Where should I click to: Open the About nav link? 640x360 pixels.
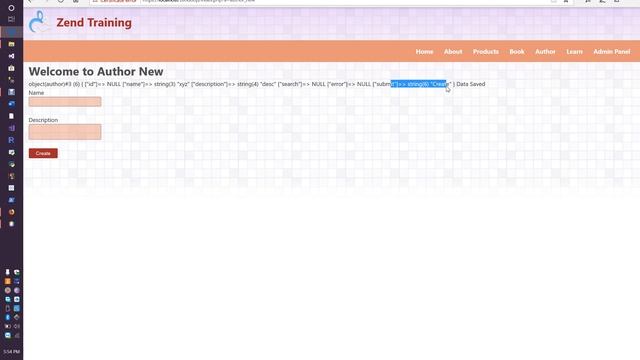click(x=453, y=52)
